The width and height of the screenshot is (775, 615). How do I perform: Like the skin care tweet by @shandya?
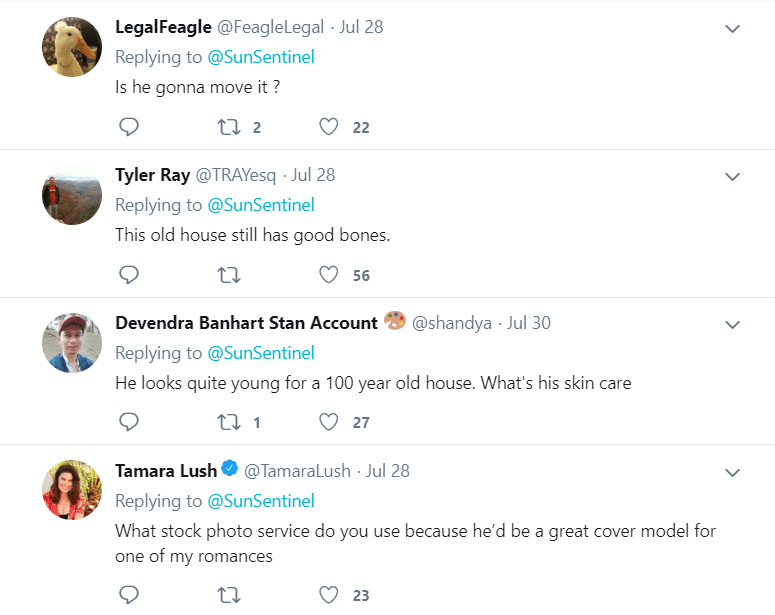pos(329,422)
